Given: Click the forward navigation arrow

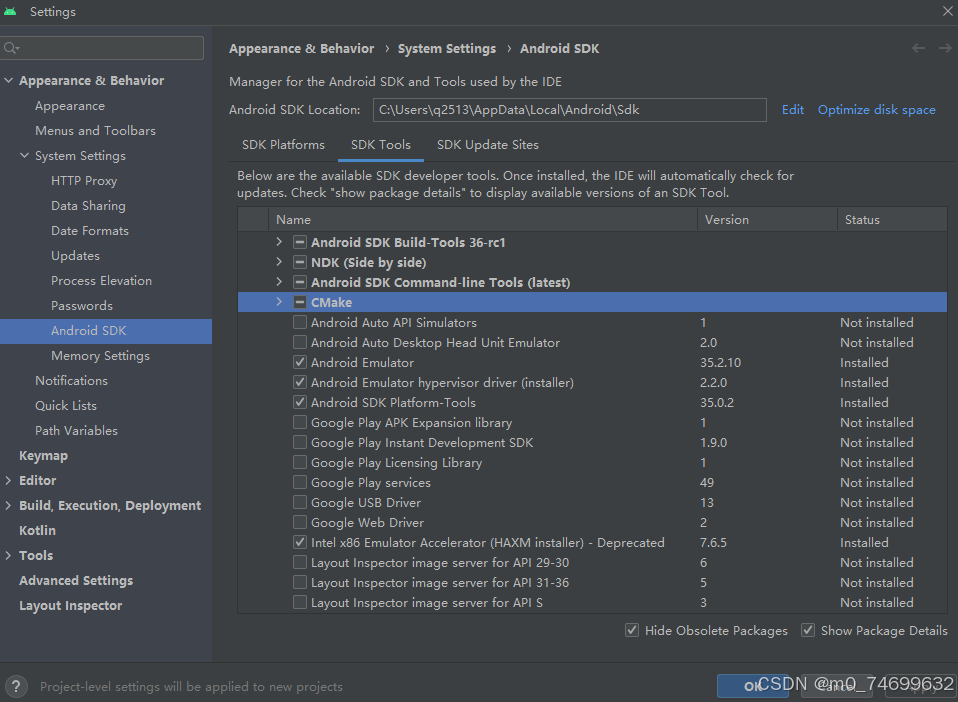Looking at the screenshot, I should click(x=945, y=48).
